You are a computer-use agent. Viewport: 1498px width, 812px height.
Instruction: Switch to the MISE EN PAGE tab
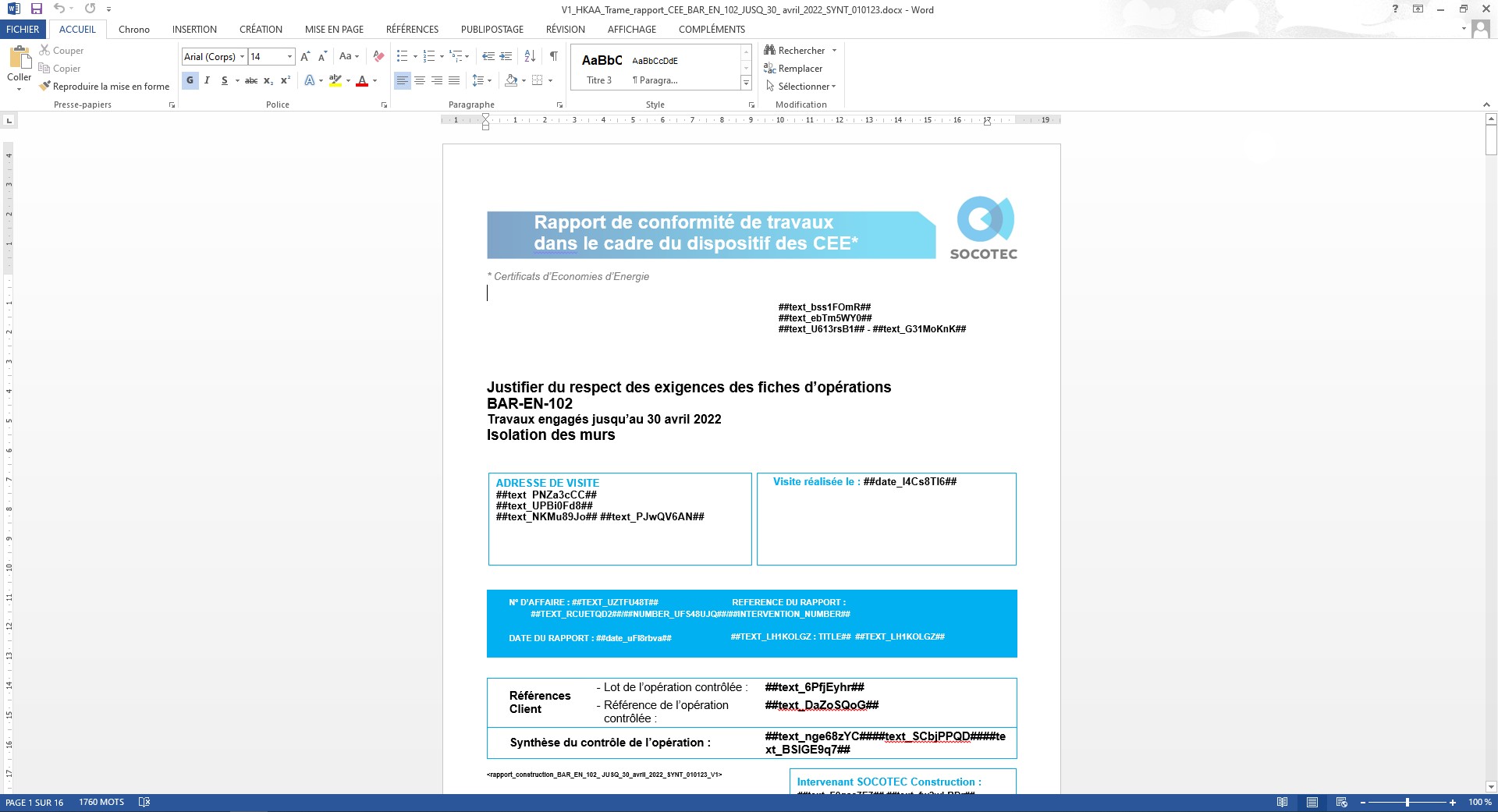coord(334,29)
